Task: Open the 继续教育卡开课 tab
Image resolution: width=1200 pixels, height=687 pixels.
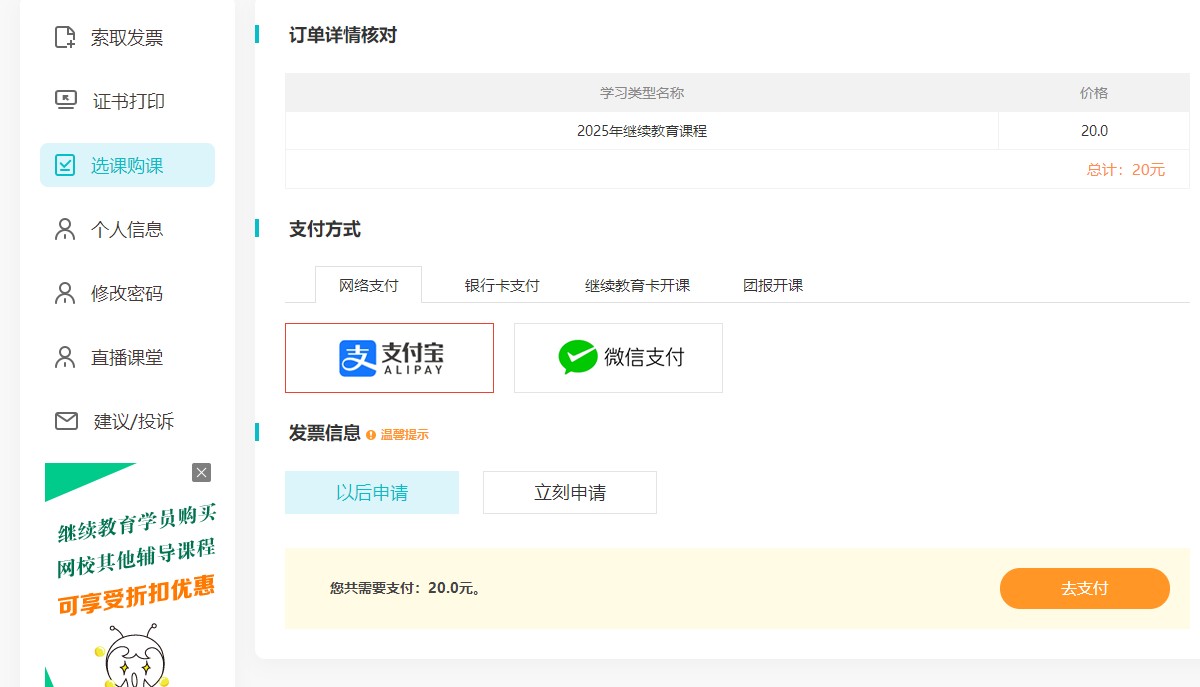Action: [637, 285]
